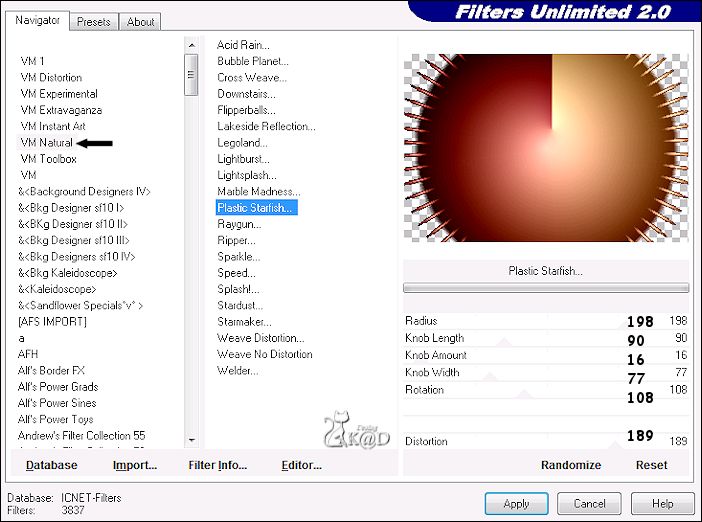Select Andrew's Filter Collection 55
Screen dimensions: 702x522
[x=81, y=436]
